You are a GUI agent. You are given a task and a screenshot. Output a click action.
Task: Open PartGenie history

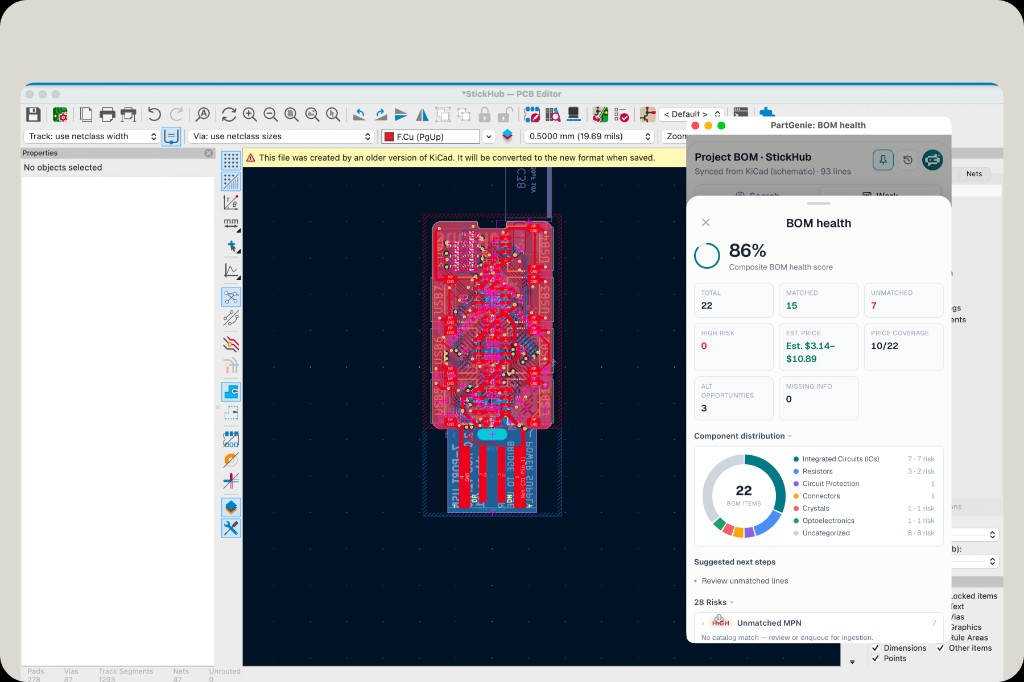[908, 159]
